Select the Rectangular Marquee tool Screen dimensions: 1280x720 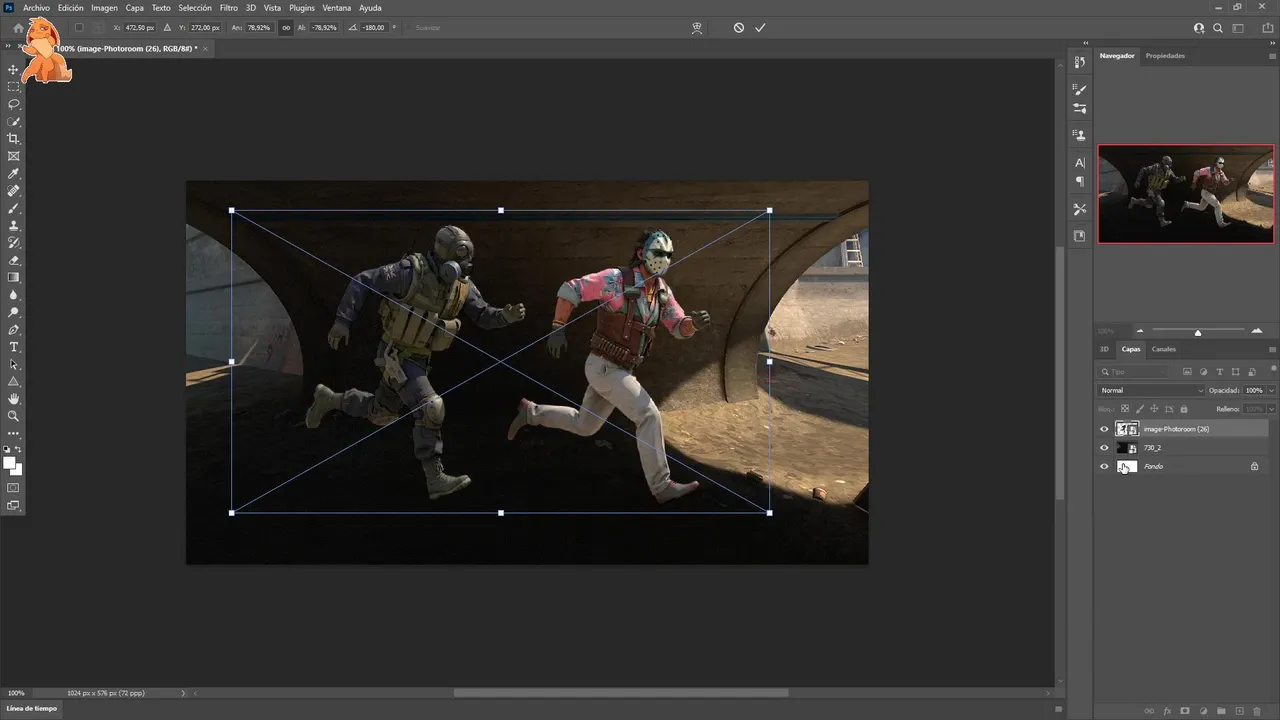coord(14,87)
